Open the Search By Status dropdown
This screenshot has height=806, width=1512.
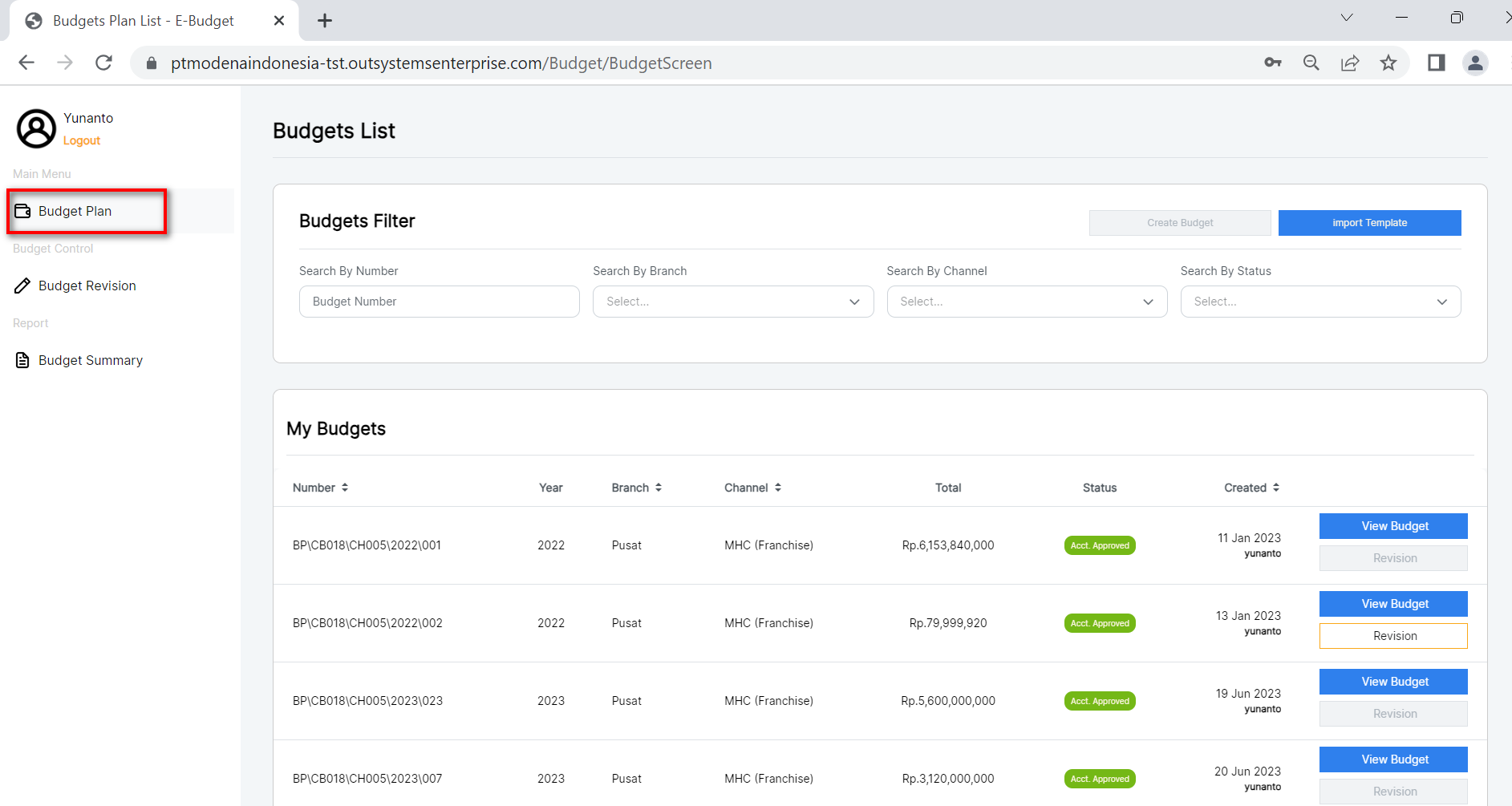click(x=1319, y=302)
